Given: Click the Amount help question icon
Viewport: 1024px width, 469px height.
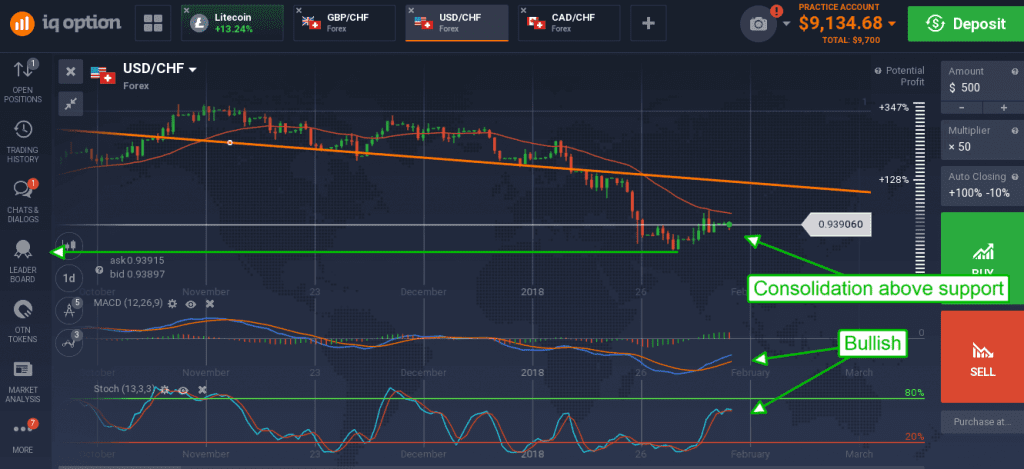Looking at the screenshot, I should [x=1015, y=71].
